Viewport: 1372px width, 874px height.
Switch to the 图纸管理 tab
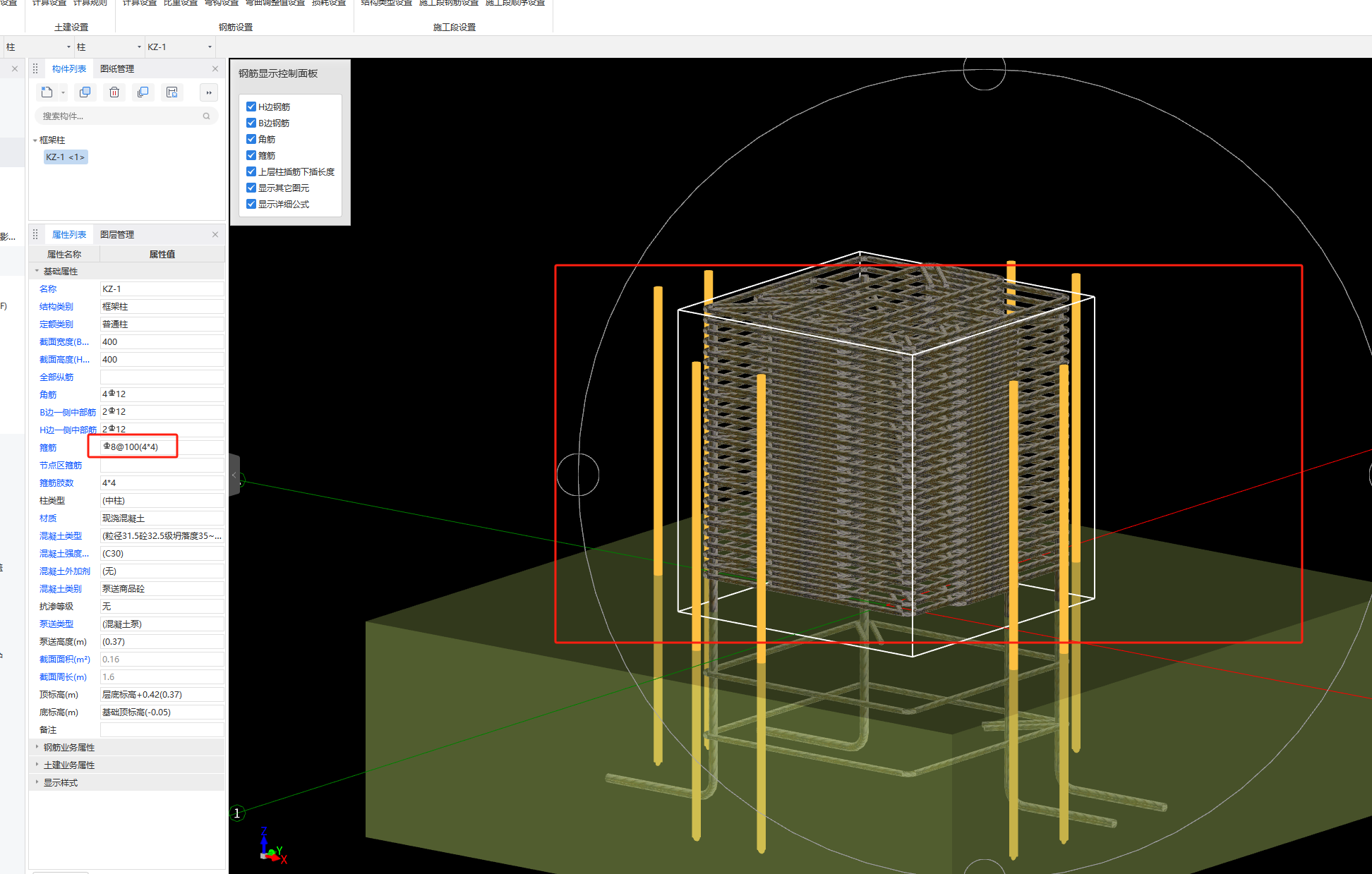click(117, 68)
